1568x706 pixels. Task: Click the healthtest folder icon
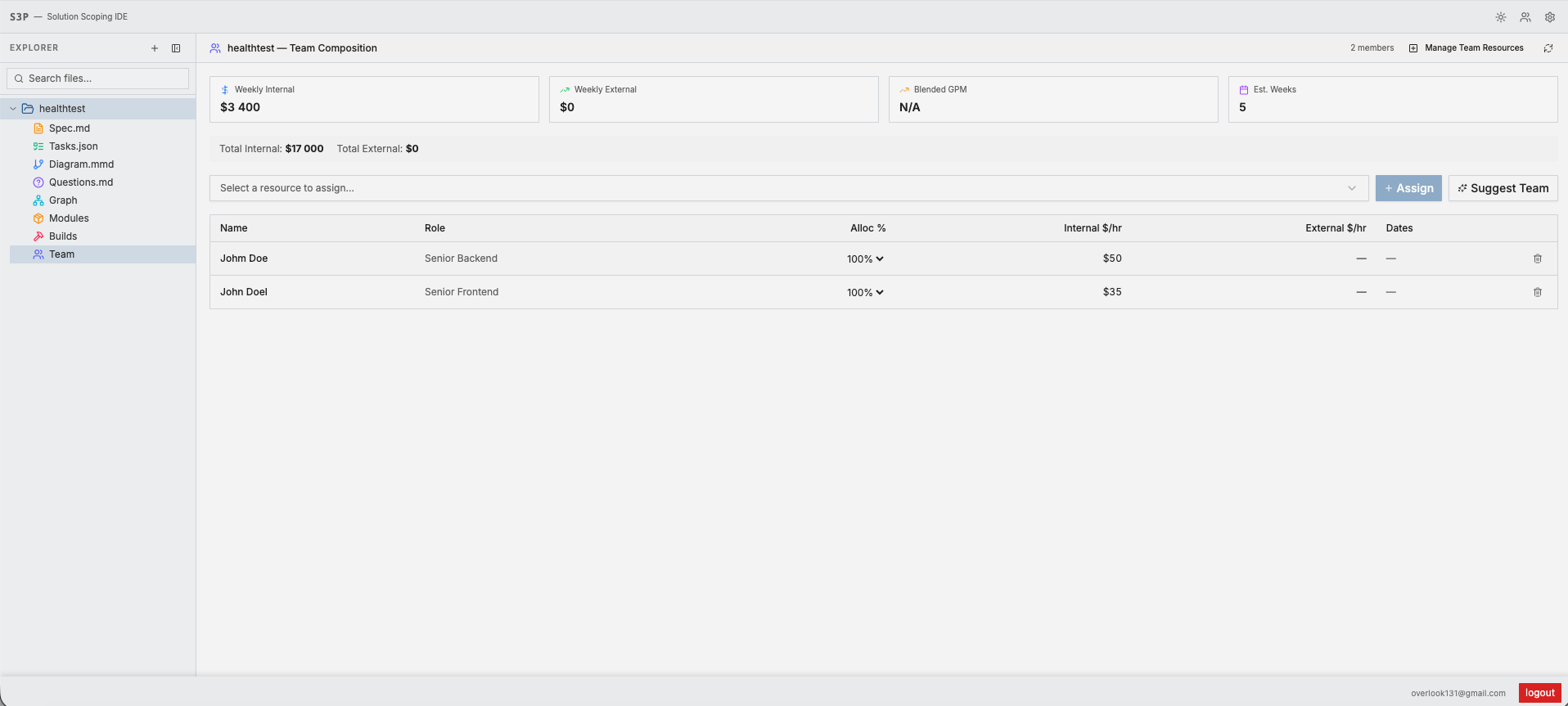(28, 109)
